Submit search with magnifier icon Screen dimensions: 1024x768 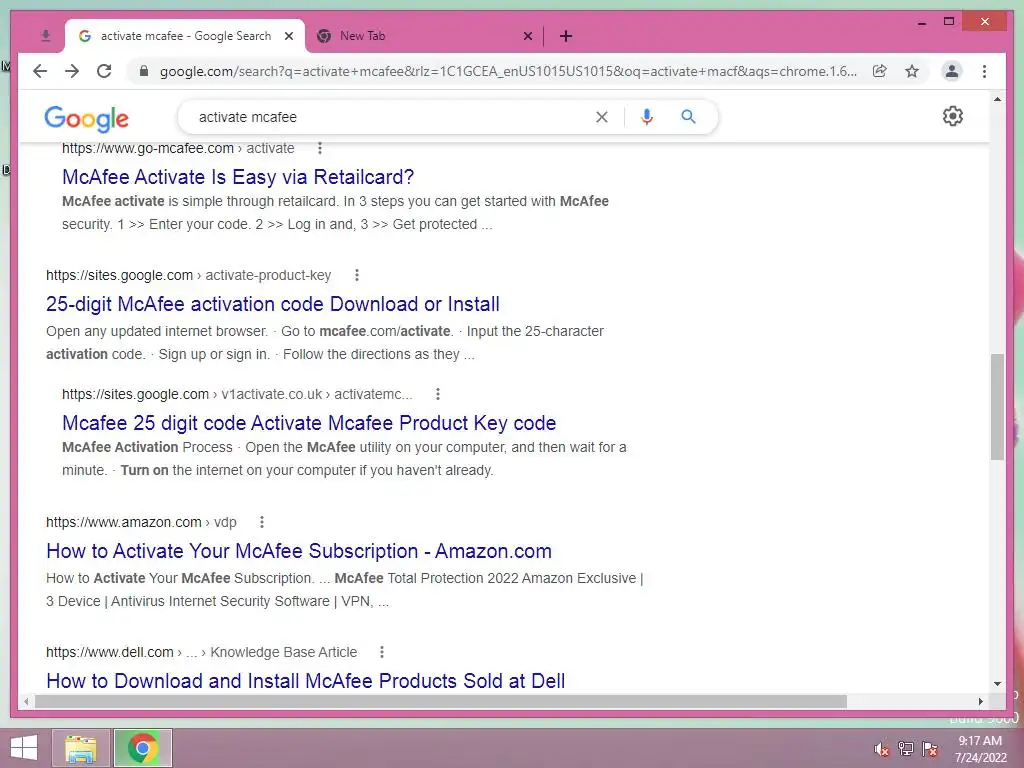tap(688, 117)
